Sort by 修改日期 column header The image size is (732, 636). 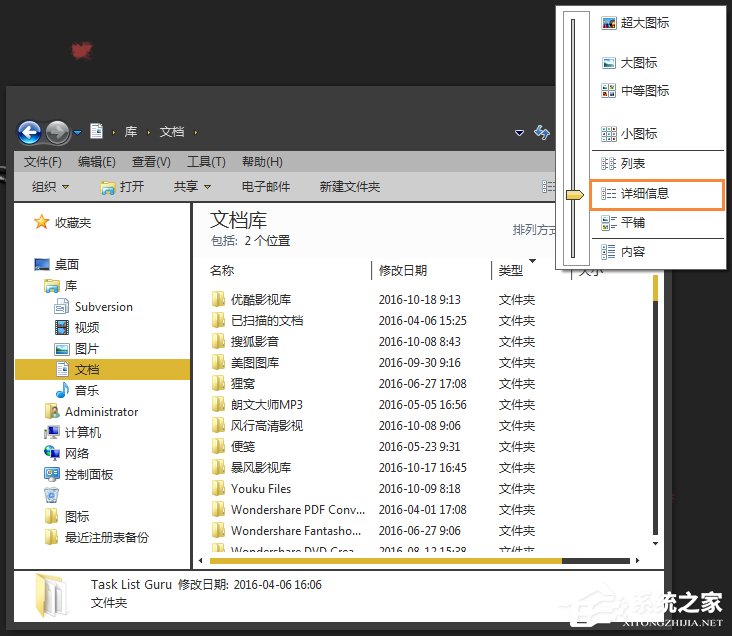tap(403, 270)
